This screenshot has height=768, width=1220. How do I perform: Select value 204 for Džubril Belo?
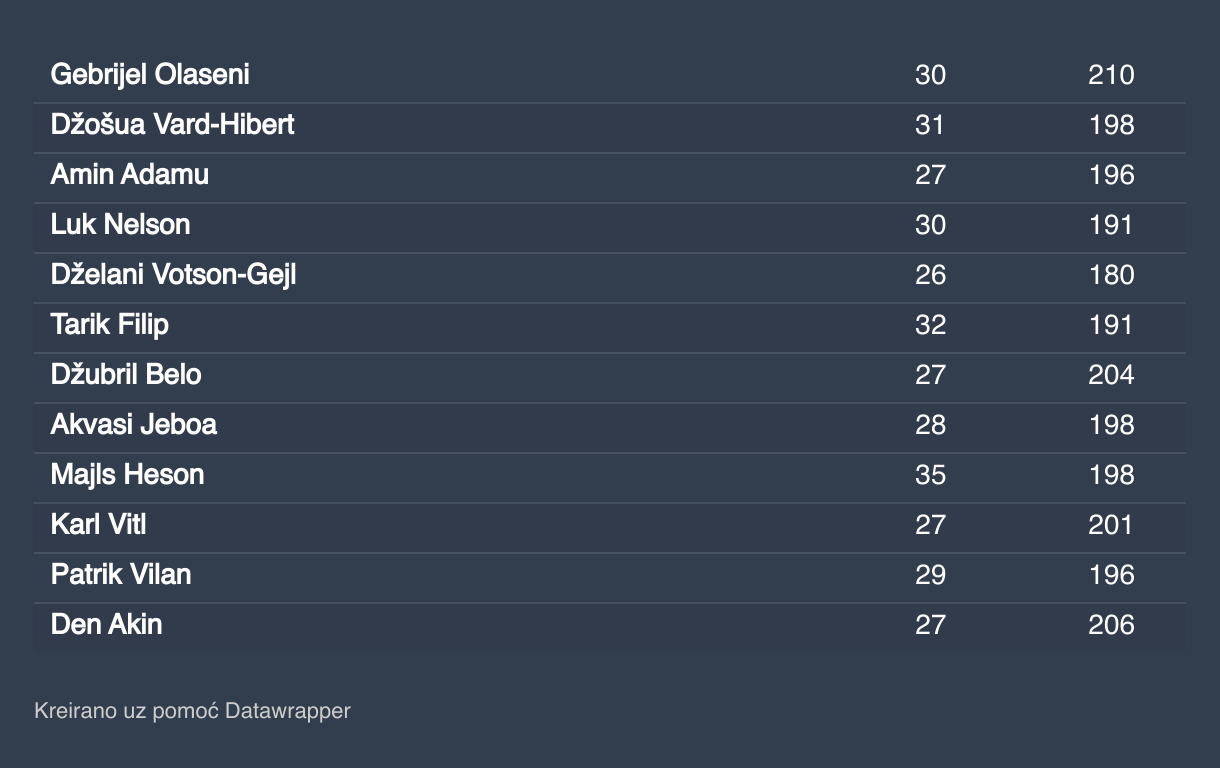coord(1111,375)
